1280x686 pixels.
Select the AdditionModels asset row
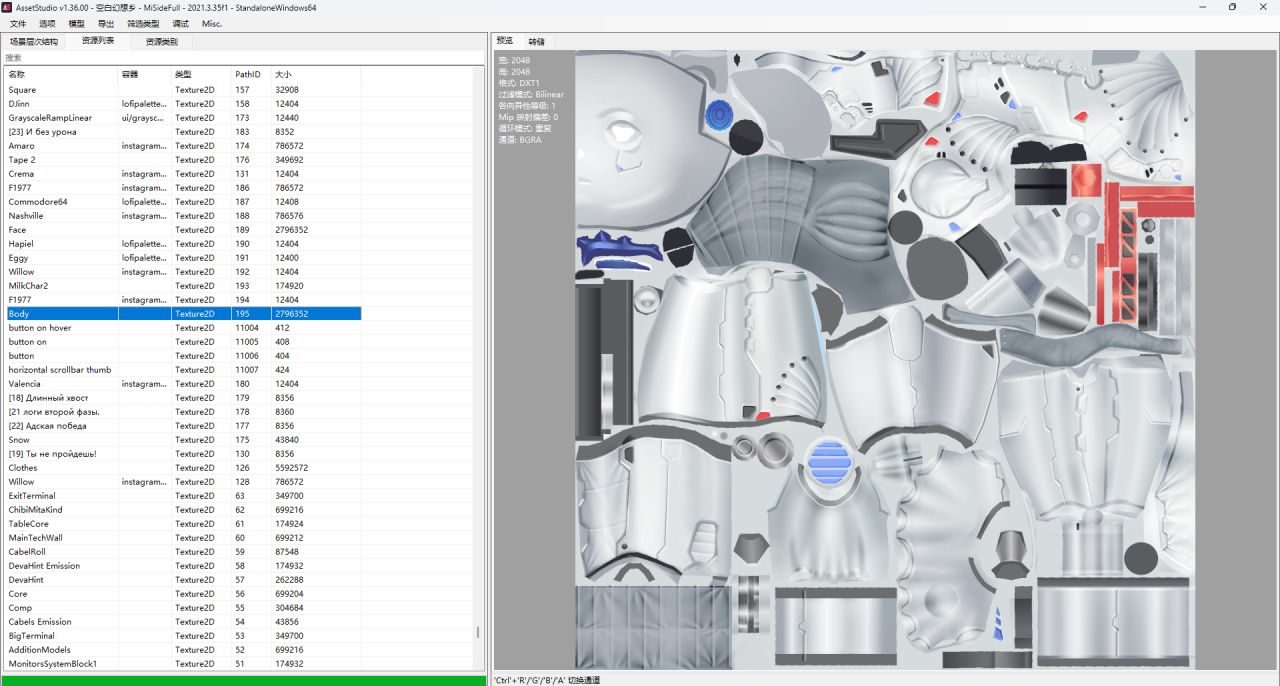click(x=183, y=650)
